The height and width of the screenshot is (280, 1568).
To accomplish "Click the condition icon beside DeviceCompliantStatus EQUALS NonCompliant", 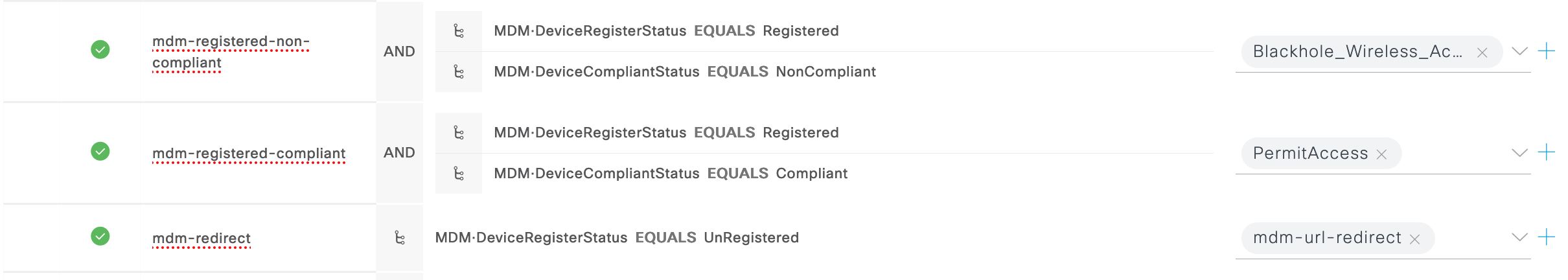I will (459, 72).
